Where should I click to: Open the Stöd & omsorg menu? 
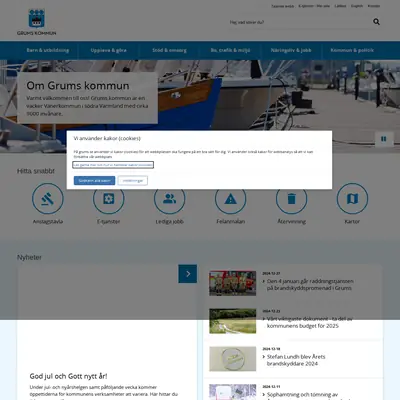169,50
